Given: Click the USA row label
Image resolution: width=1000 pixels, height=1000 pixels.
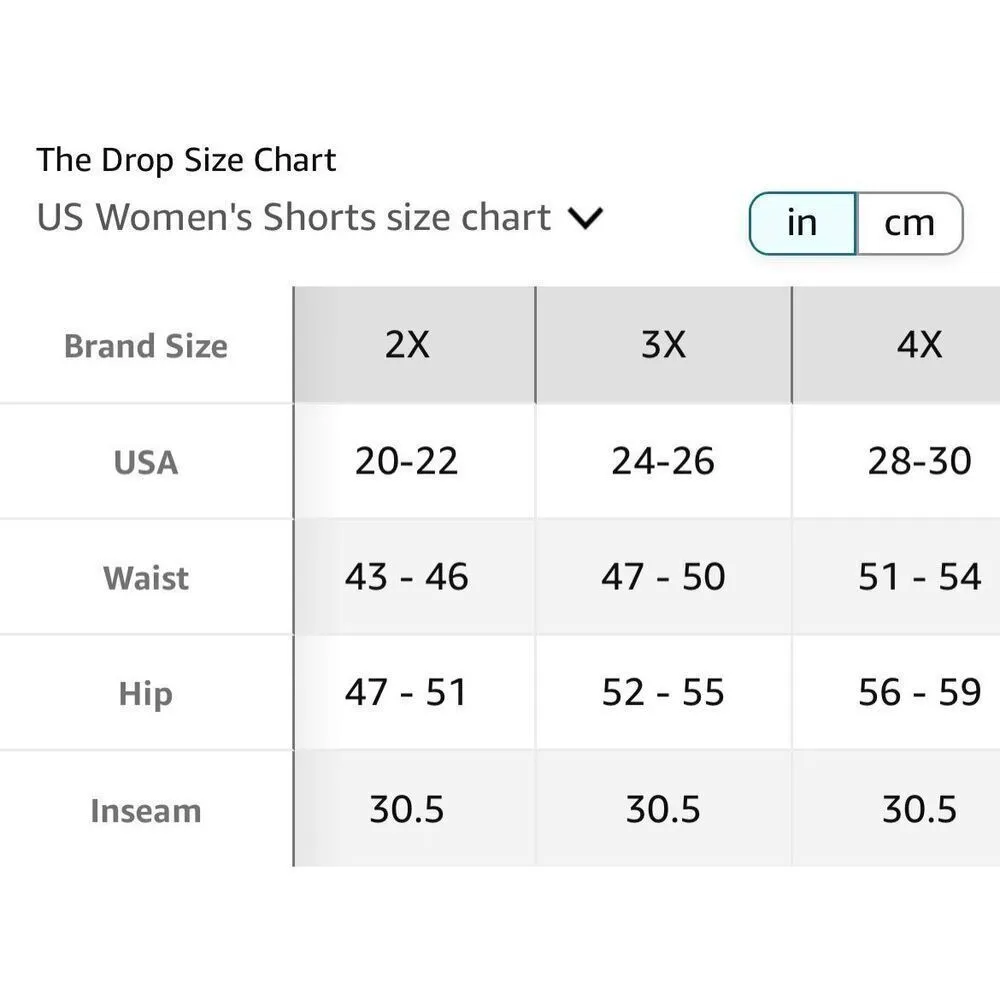Looking at the screenshot, I should 145,462.
